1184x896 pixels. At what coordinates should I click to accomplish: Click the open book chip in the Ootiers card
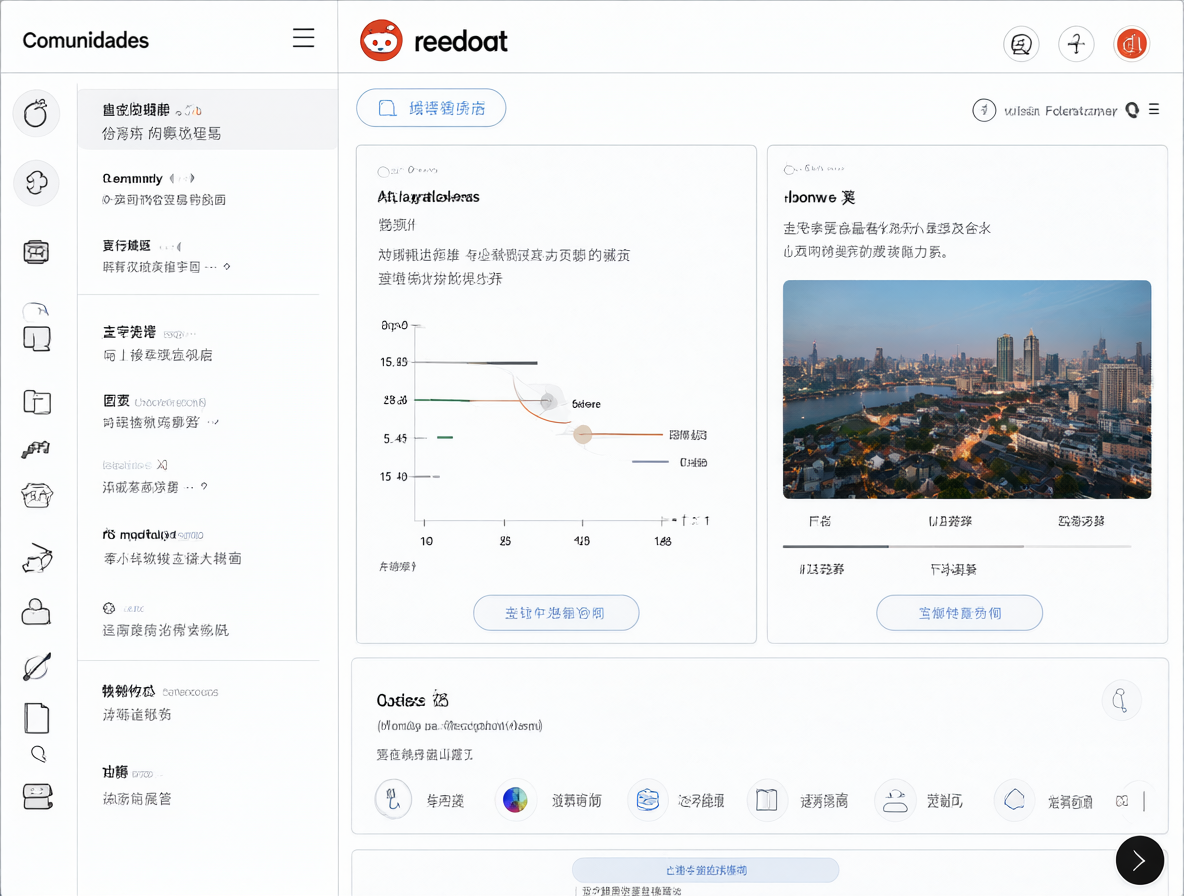coord(766,799)
